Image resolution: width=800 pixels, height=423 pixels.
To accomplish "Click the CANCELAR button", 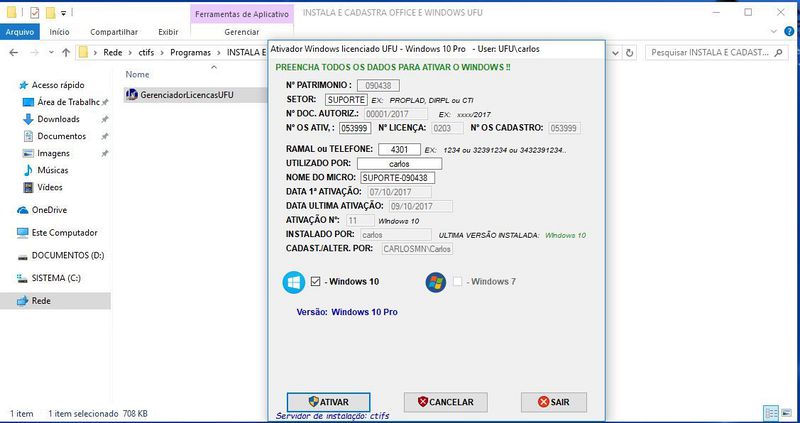I will (445, 402).
